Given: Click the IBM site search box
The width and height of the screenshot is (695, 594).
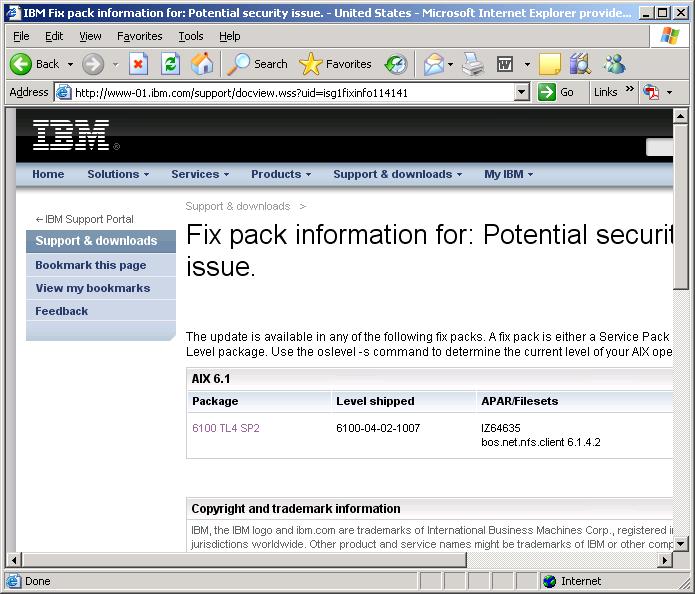Looking at the screenshot, I should click(660, 148).
